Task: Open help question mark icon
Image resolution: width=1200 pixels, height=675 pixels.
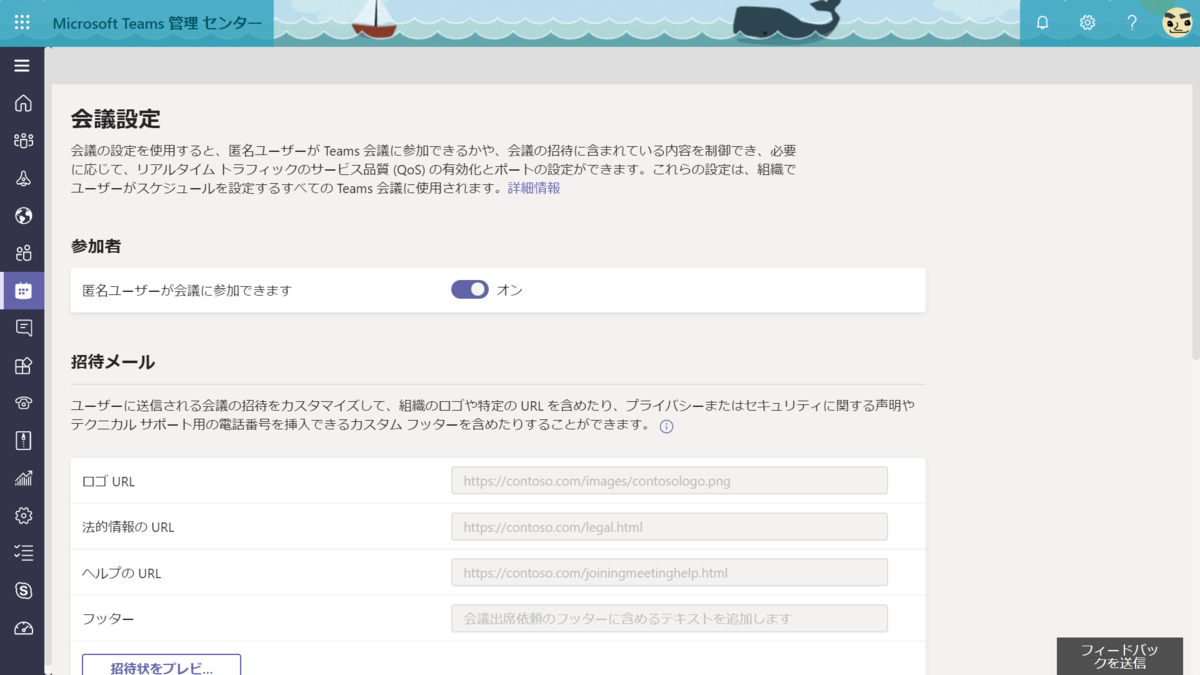Action: (x=1132, y=22)
